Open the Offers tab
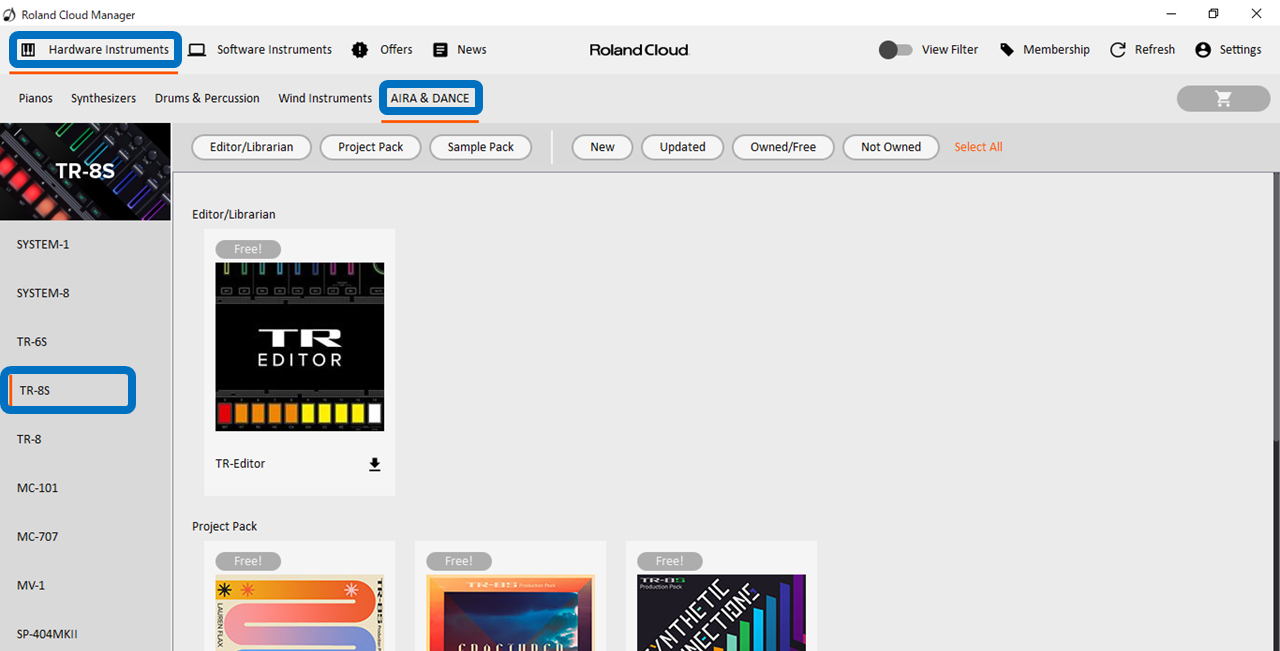 tap(382, 50)
